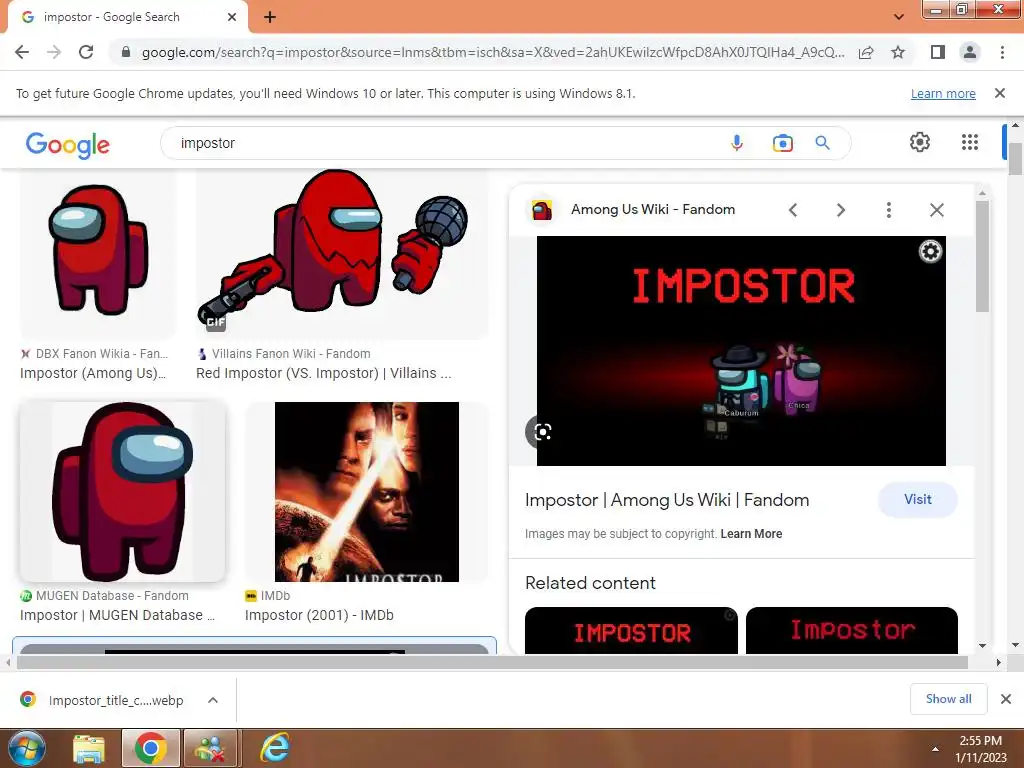This screenshot has height=768, width=1024.
Task: Open preview panel more options menu
Action: coord(888,210)
